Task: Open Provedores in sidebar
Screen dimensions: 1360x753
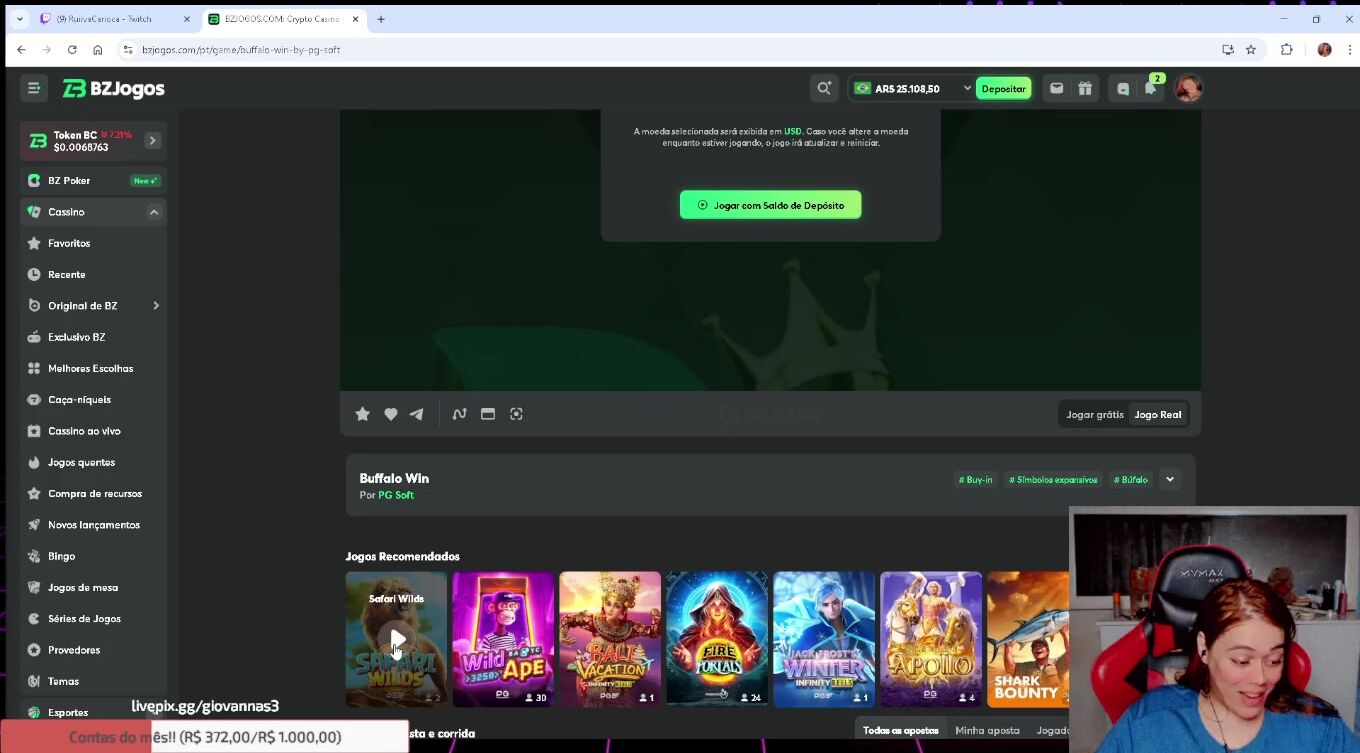Action: click(93, 650)
